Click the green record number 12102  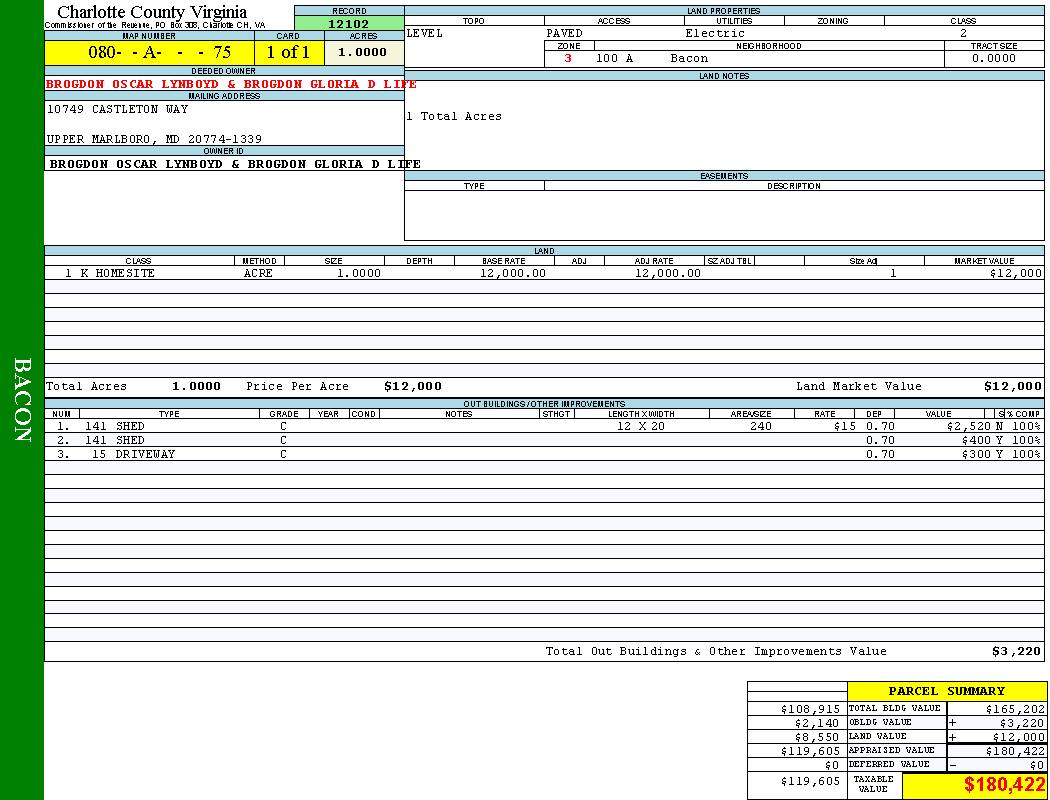coord(349,24)
